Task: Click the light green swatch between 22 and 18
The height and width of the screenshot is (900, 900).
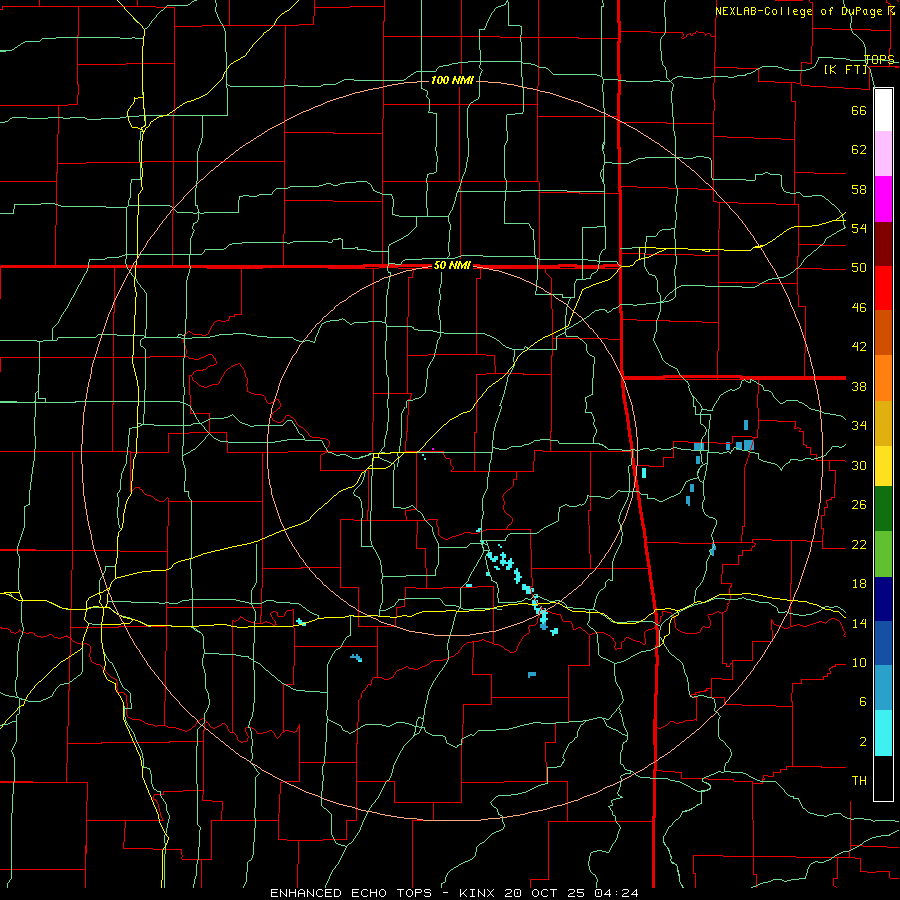Action: (883, 554)
